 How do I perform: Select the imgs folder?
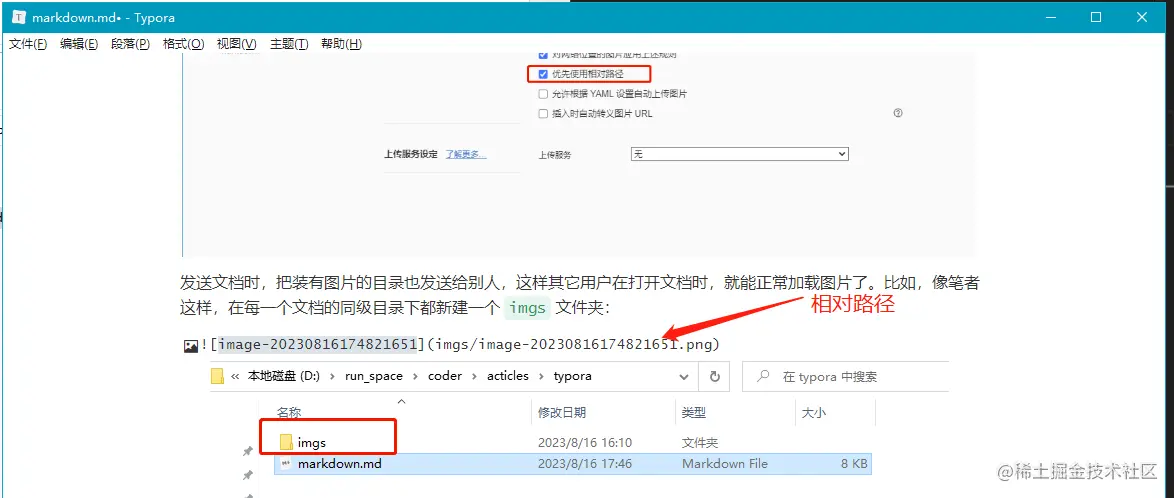pyautogui.click(x=311, y=443)
